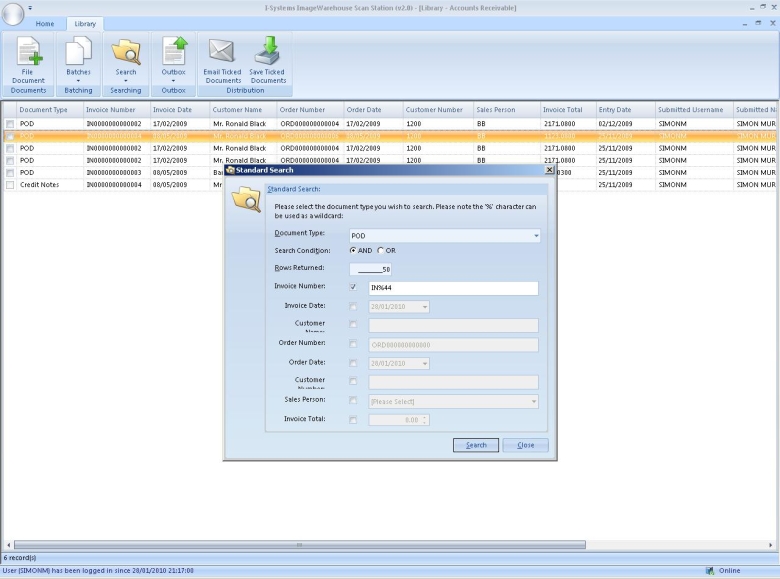Click Submitted Username column header
Viewport: 780px width, 579px height.
(694, 110)
